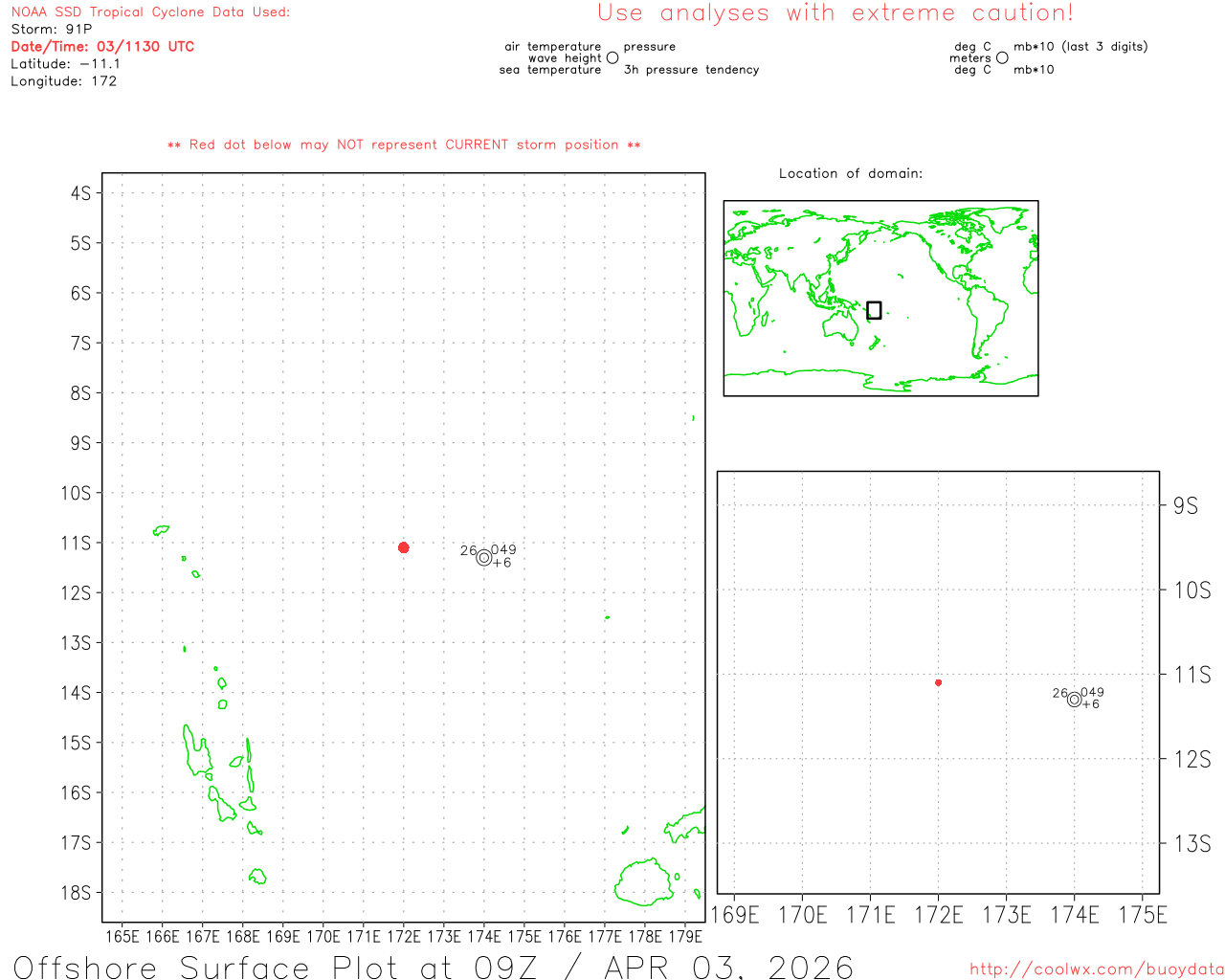
Task: Click the 'sea temperature' legend label
Action: coord(550,70)
